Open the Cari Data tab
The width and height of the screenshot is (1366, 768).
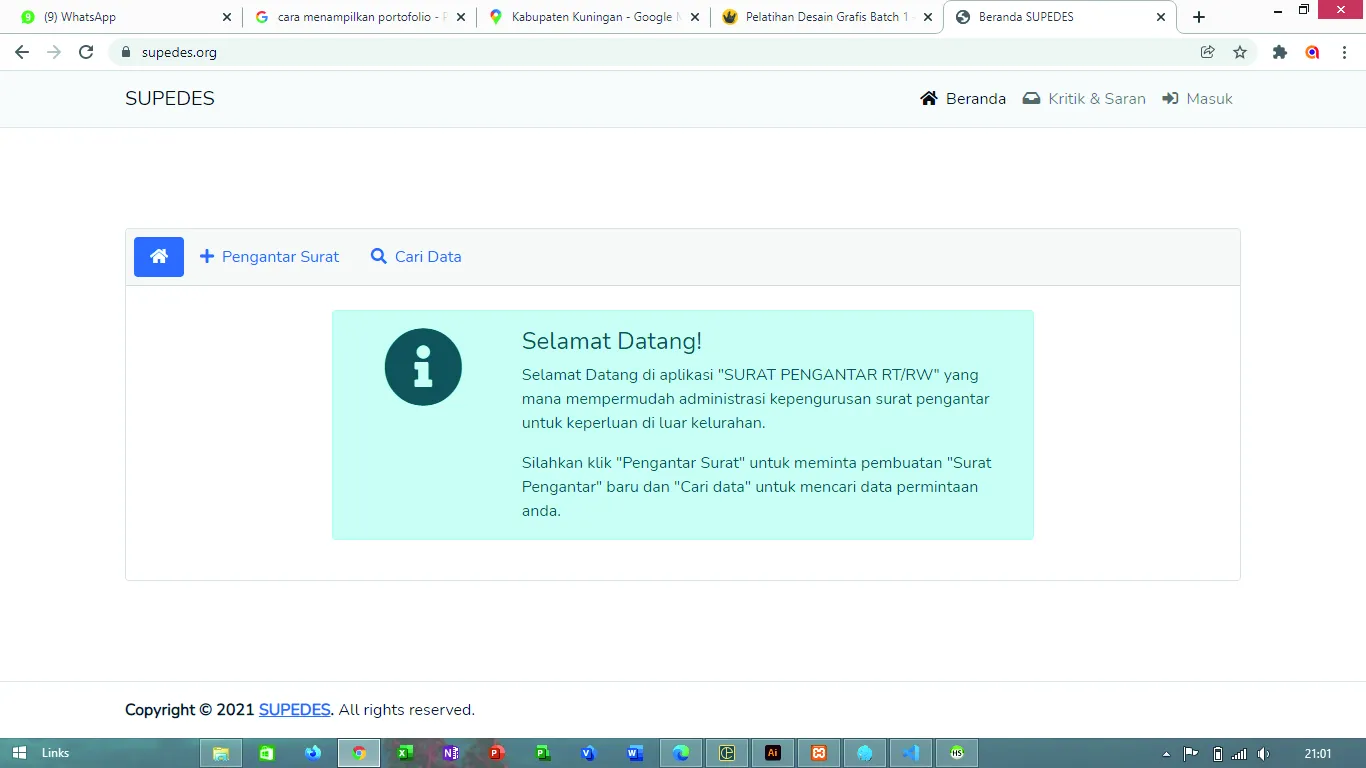click(x=415, y=257)
